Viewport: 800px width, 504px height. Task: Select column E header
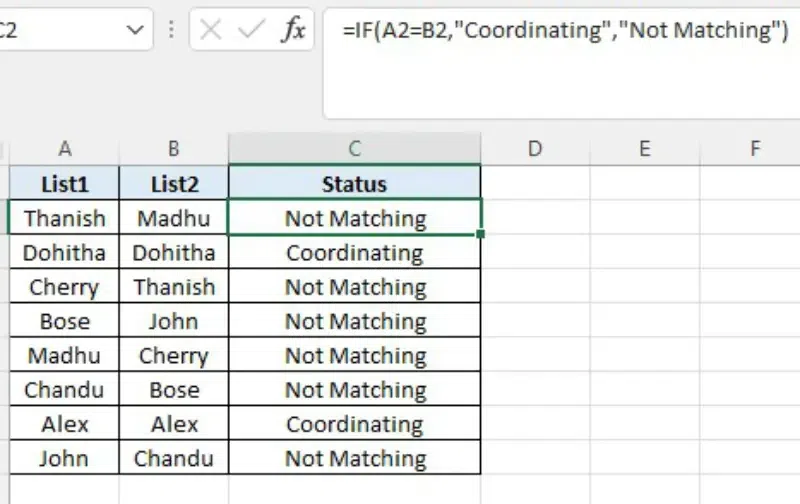point(645,149)
